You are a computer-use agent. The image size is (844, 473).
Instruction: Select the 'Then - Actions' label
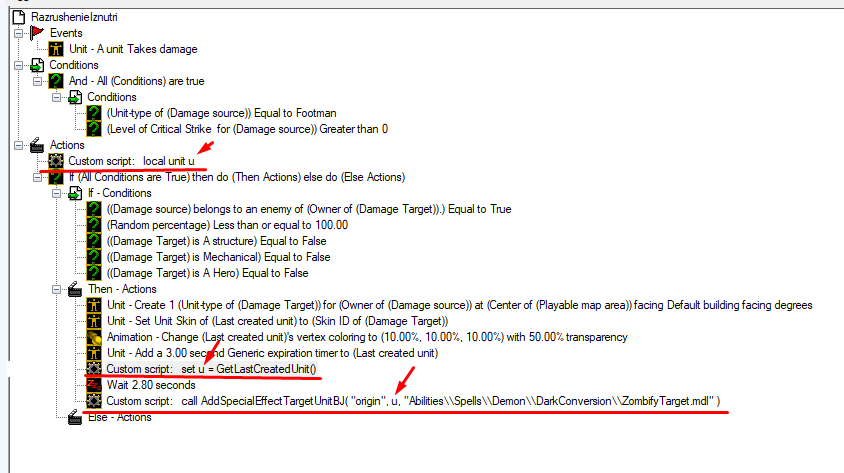point(122,289)
